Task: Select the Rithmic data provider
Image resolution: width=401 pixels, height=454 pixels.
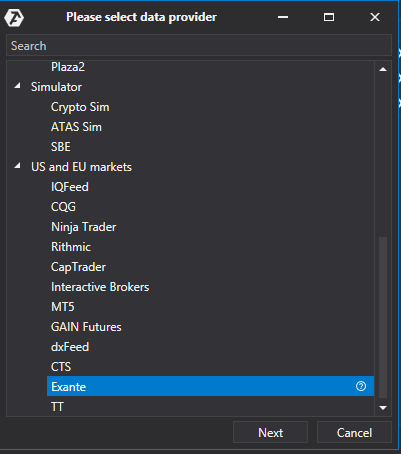Action: [71, 247]
